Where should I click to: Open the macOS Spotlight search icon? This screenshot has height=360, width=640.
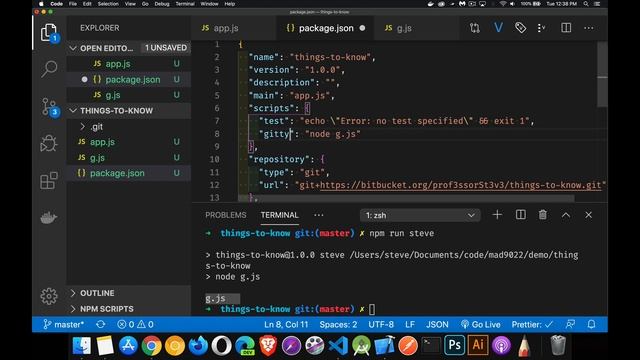[x=586, y=4]
